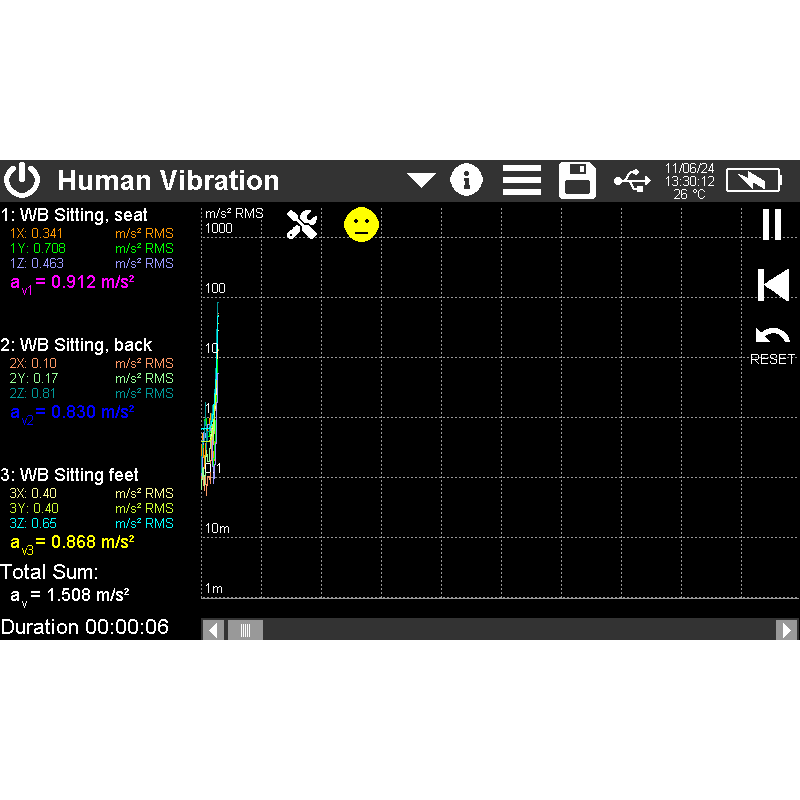Image resolution: width=800 pixels, height=800 pixels.
Task: Select the WB Sitting feet channel
Action: 69,476
